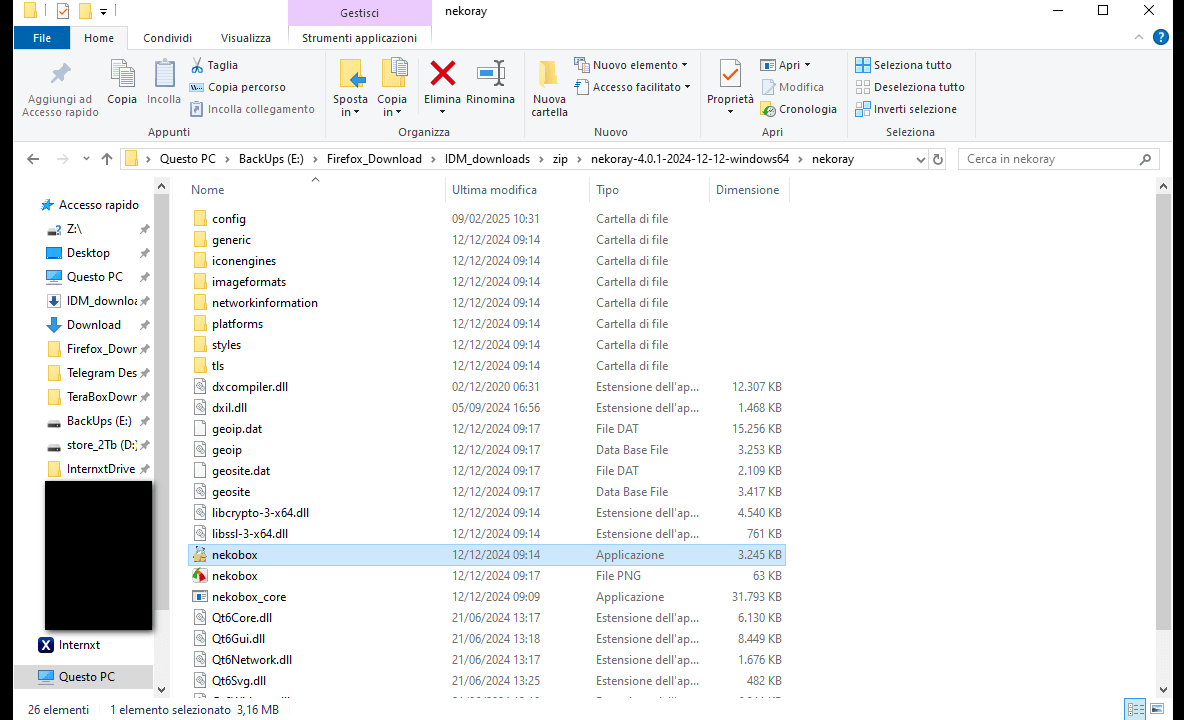Viewport: 1184px width, 720px height.
Task: Go back with the left arrow
Action: pyautogui.click(x=32, y=159)
